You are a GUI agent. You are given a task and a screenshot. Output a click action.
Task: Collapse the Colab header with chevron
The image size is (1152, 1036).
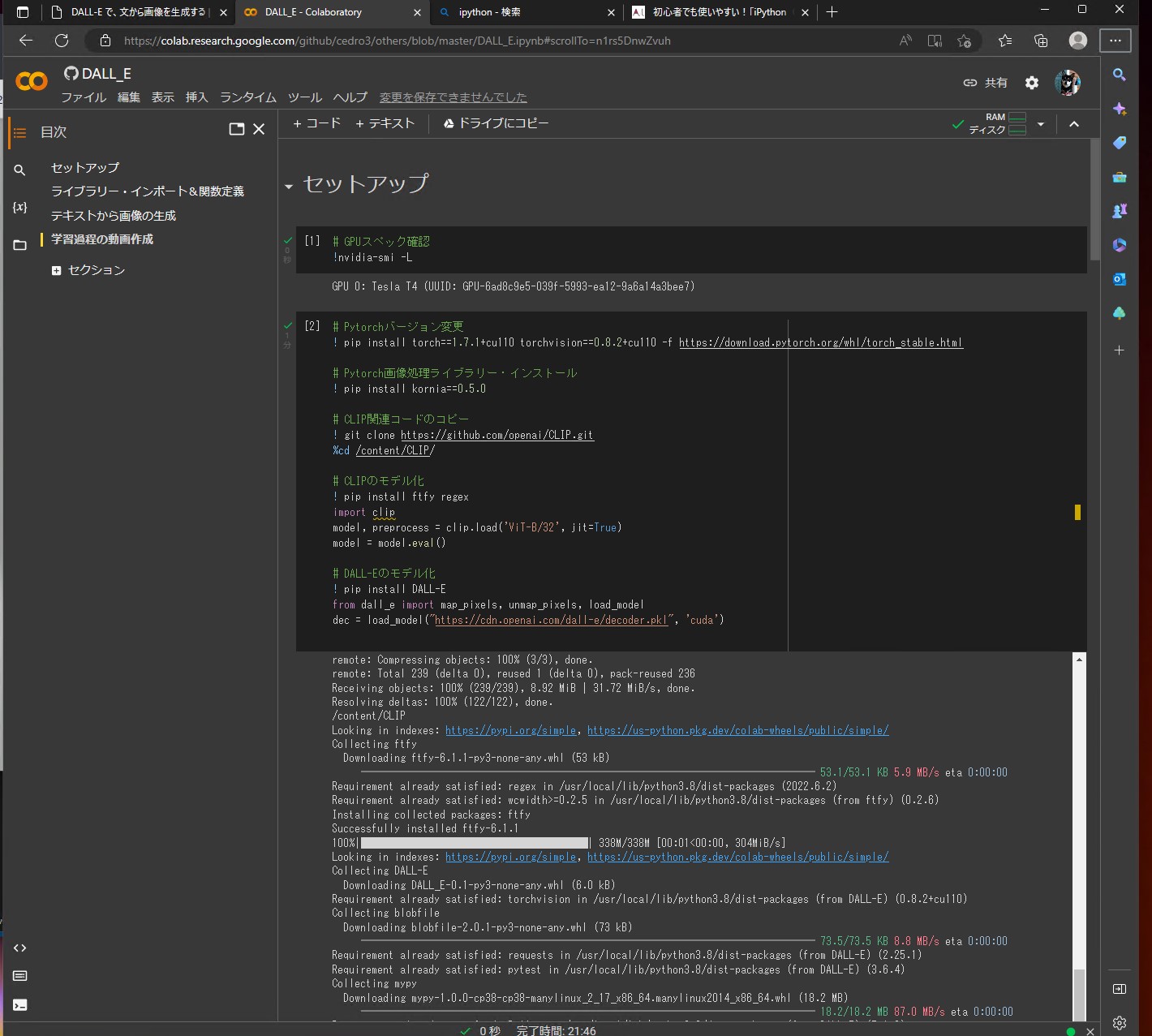[1074, 124]
